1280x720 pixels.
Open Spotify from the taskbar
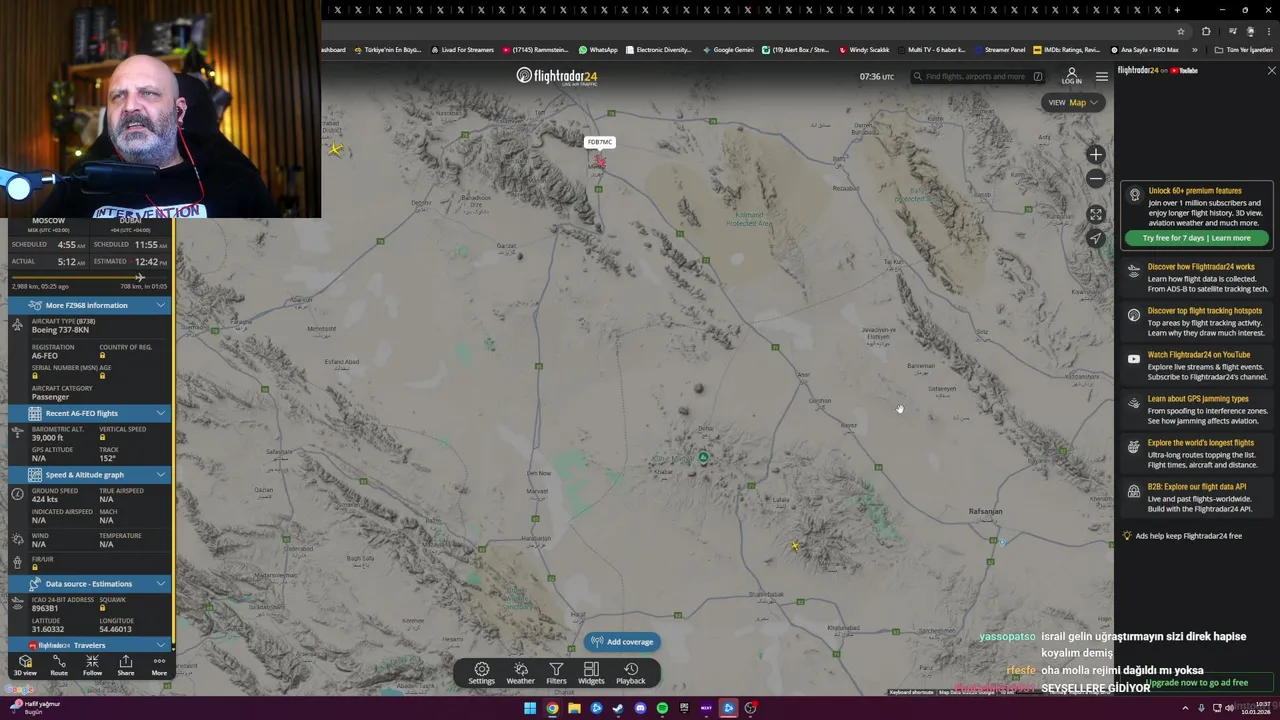(x=662, y=708)
